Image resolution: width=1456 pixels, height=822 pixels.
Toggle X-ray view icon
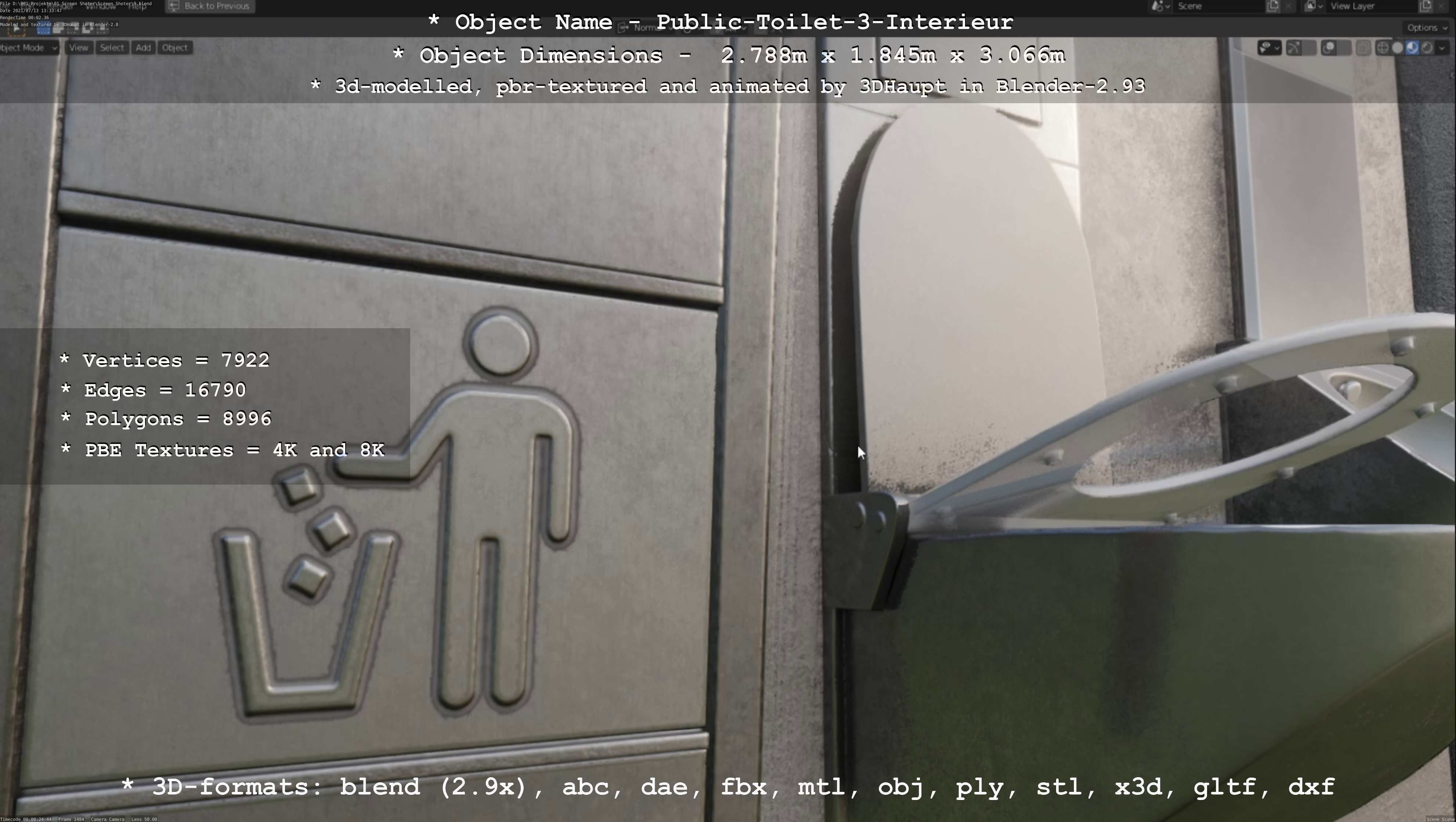(1363, 48)
